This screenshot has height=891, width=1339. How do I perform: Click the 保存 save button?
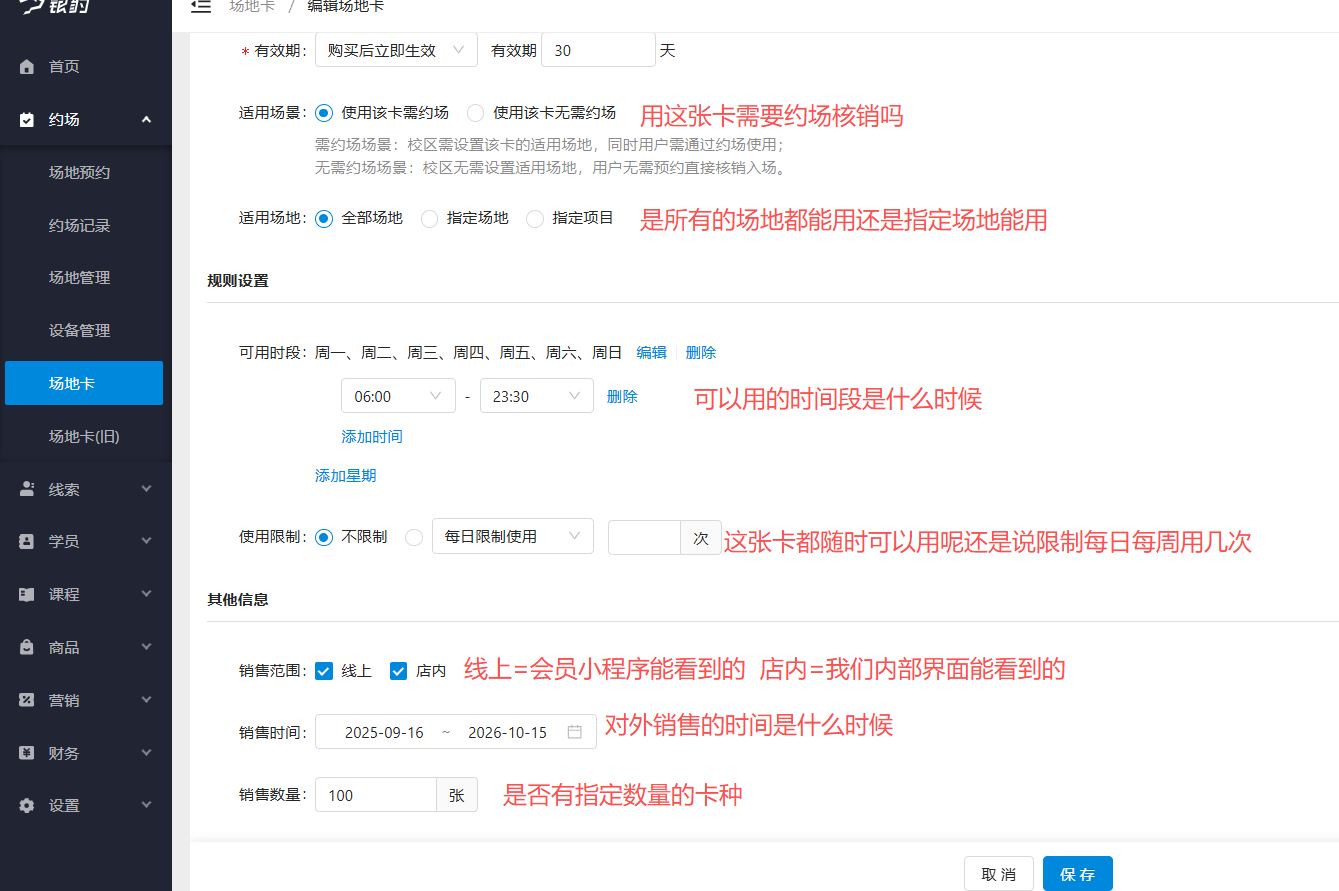pos(1077,873)
